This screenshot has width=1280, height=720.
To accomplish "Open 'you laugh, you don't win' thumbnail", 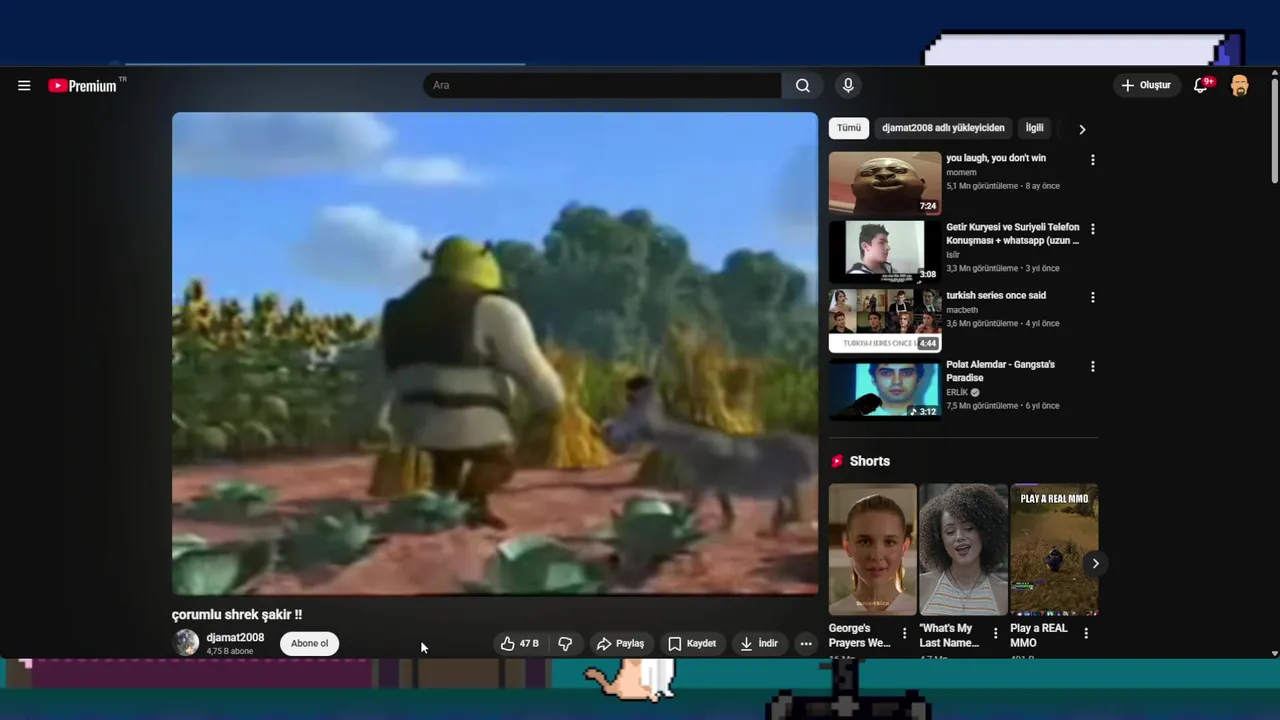I will pos(885,184).
